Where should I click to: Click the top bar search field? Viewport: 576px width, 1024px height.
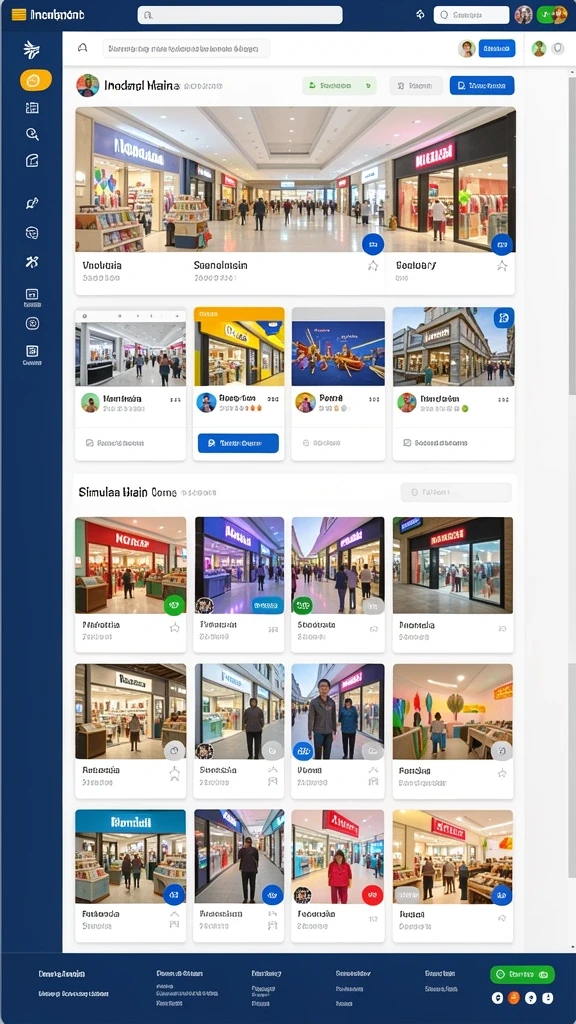(240, 15)
